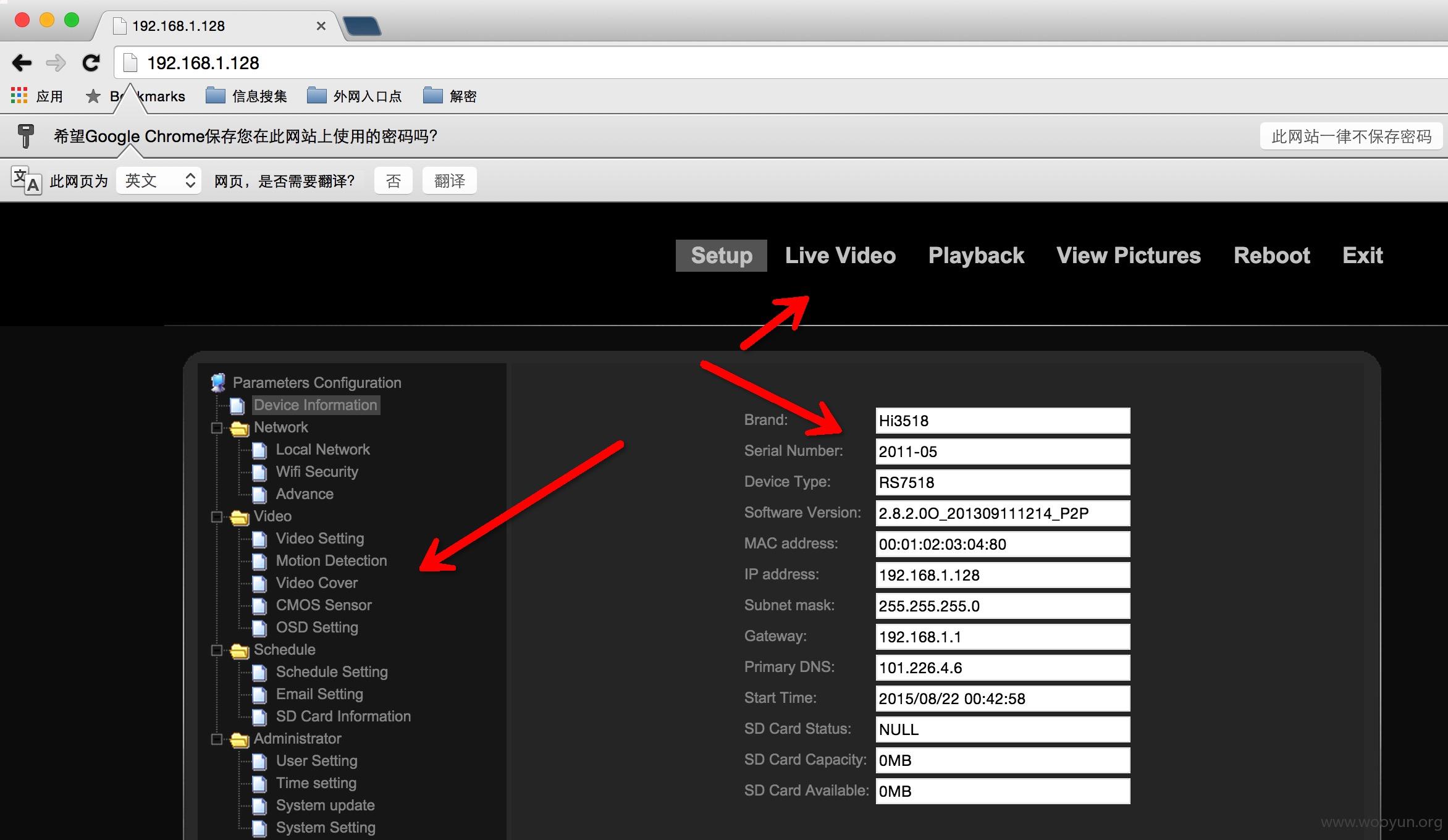This screenshot has width=1448, height=840.
Task: Go back using browser back arrow
Action: tap(22, 62)
